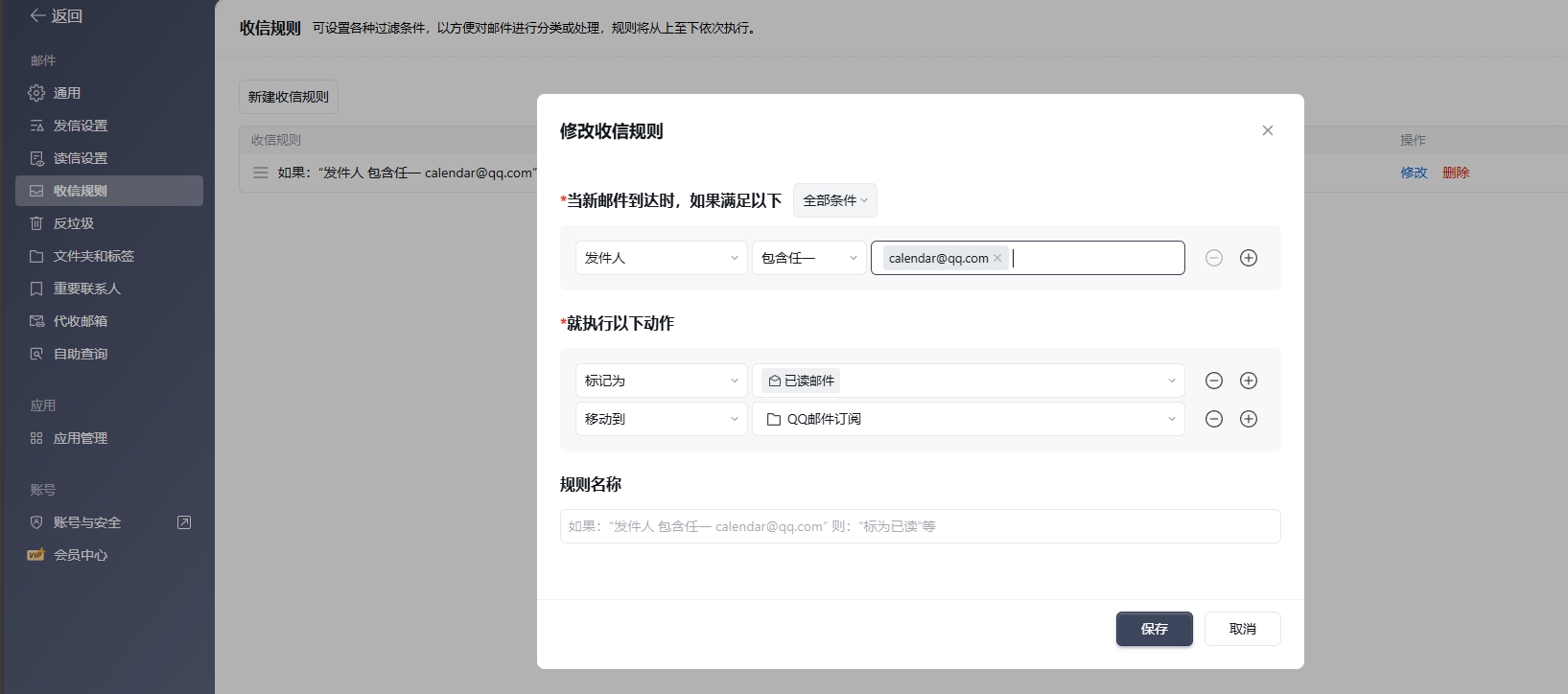1568x694 pixels.
Task: Expand the 包含任一 operator dropdown
Action: point(809,258)
